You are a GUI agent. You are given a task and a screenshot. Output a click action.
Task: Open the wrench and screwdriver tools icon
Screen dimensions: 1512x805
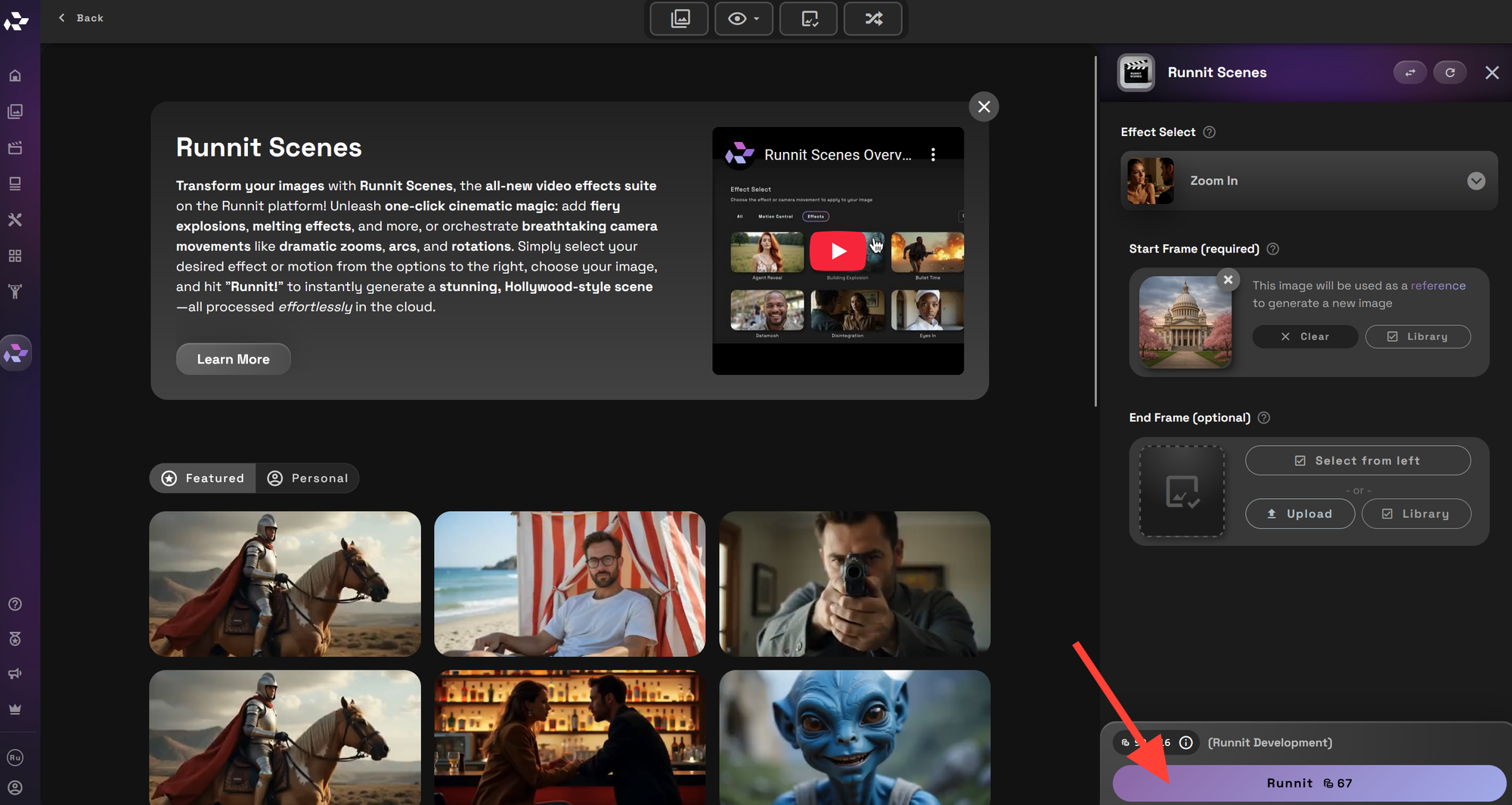(15, 220)
